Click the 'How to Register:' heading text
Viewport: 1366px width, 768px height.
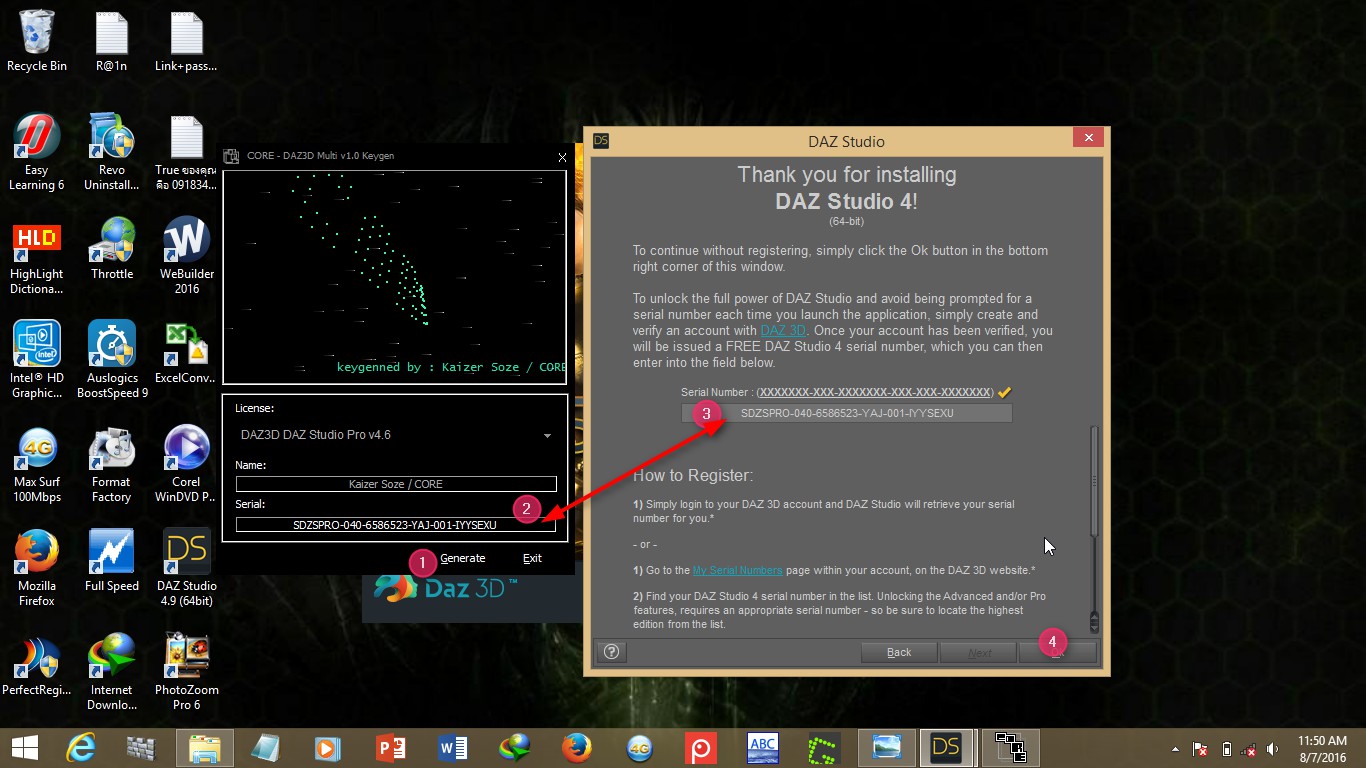tap(693, 475)
